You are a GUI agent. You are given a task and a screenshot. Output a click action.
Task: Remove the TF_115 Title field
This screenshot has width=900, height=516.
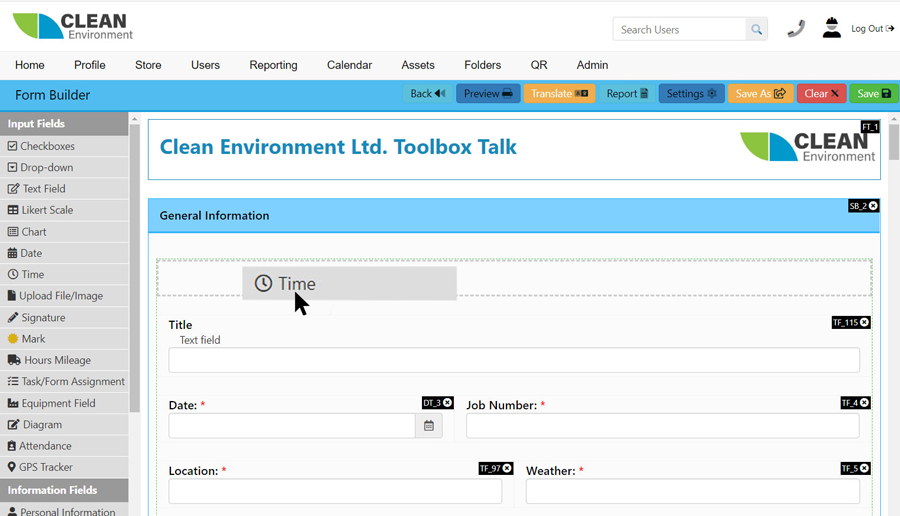pos(864,322)
